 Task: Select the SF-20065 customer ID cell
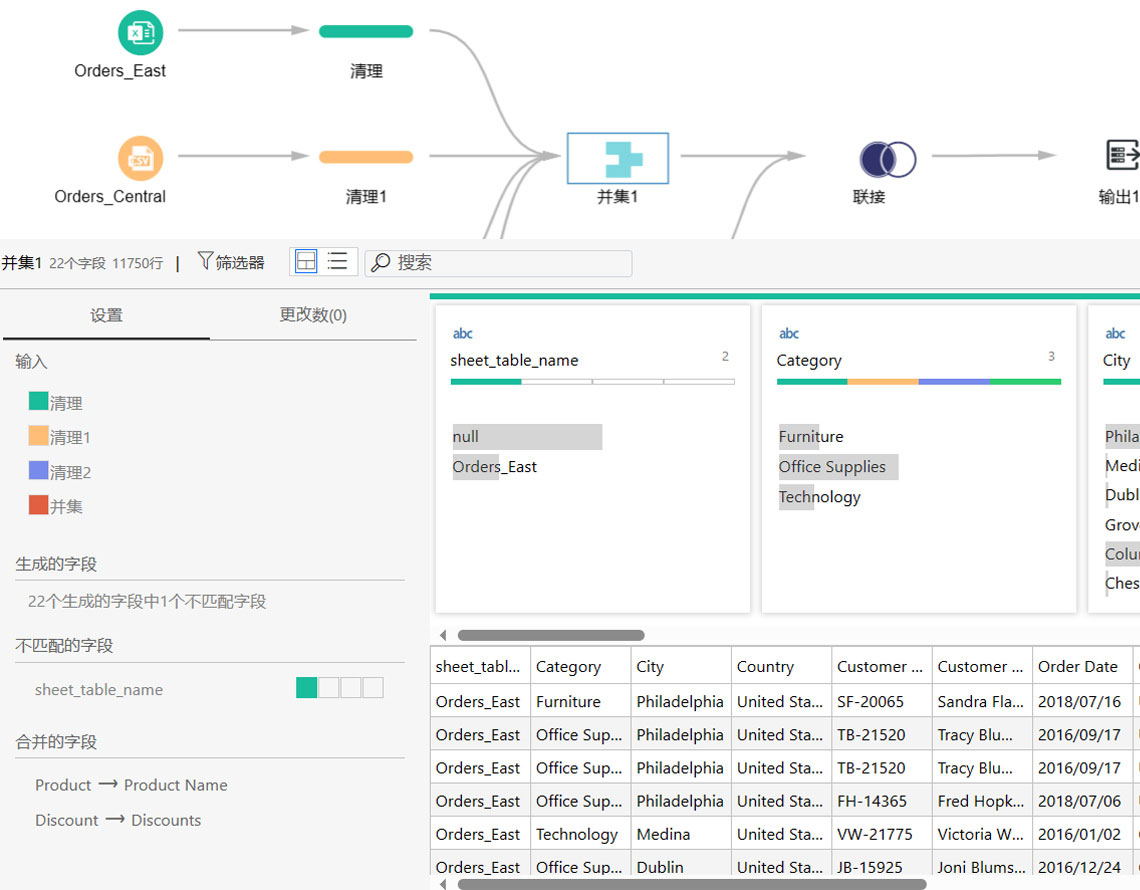tap(882, 702)
